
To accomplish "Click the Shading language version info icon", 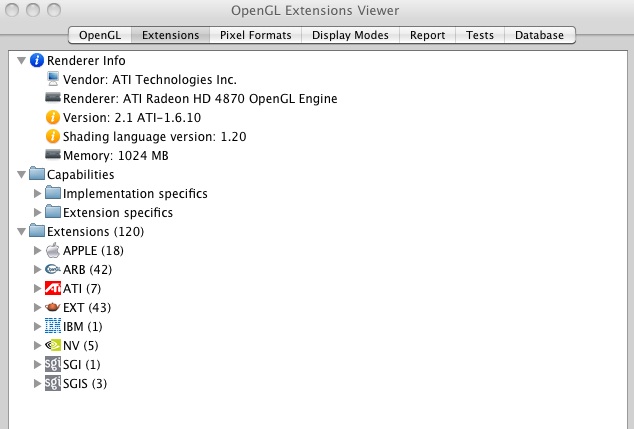I will coord(53,136).
